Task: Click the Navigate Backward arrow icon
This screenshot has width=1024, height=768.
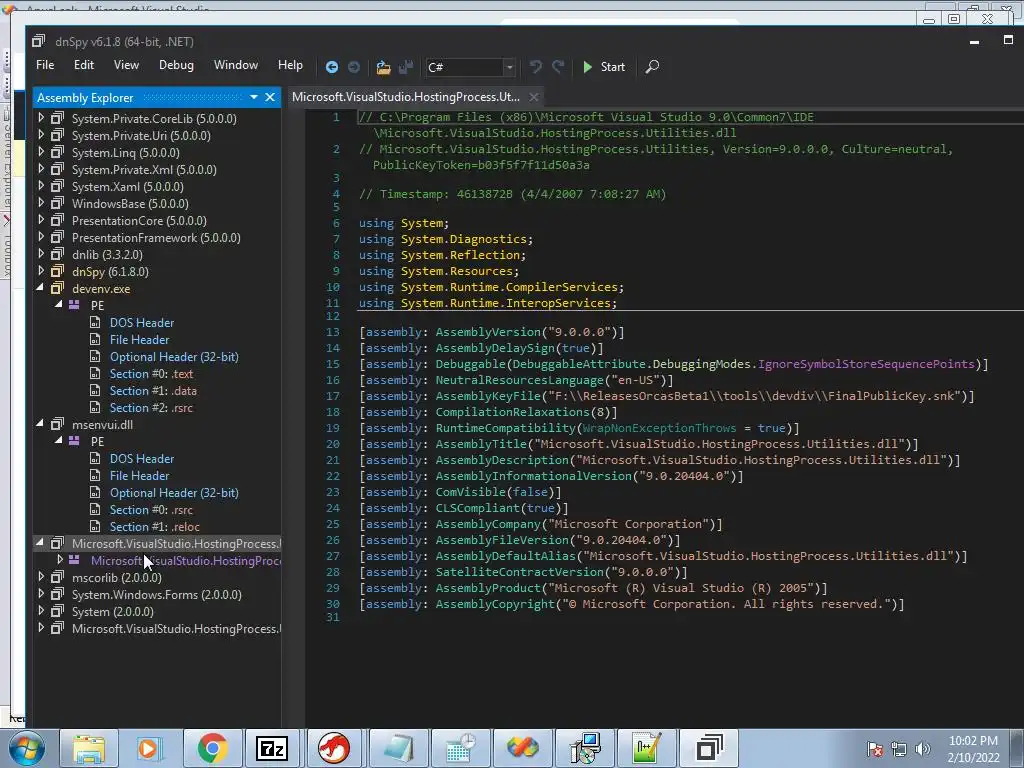Action: 332,67
